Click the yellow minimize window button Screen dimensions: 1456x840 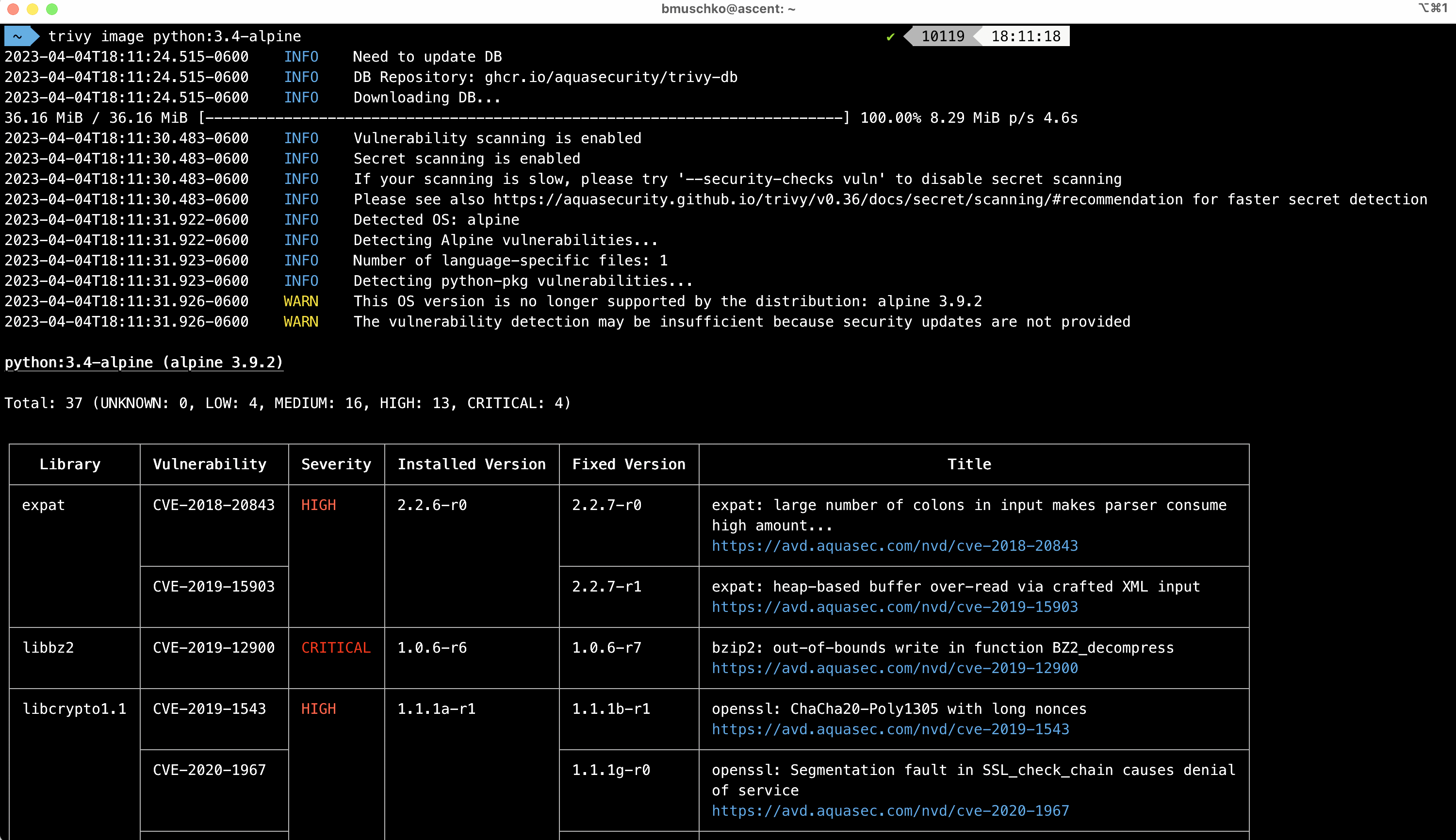click(33, 9)
